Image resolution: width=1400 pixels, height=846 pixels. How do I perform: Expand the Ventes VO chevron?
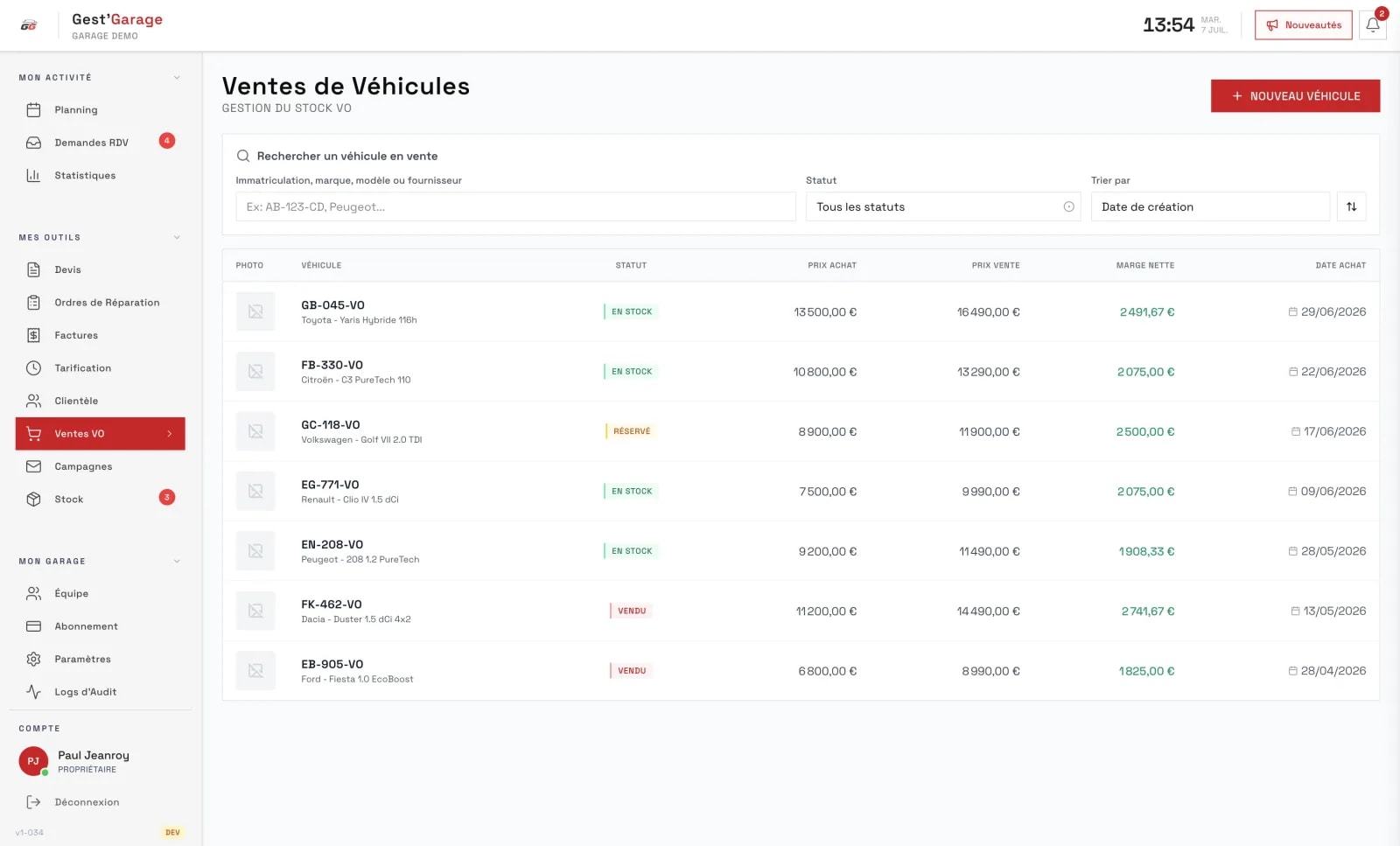(x=170, y=434)
